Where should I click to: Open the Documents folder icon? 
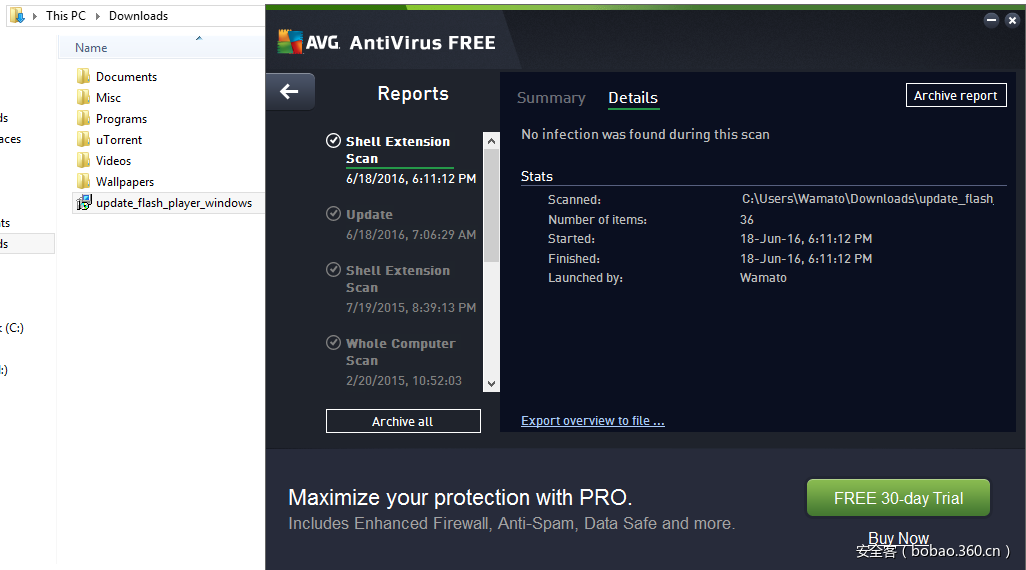coord(84,77)
